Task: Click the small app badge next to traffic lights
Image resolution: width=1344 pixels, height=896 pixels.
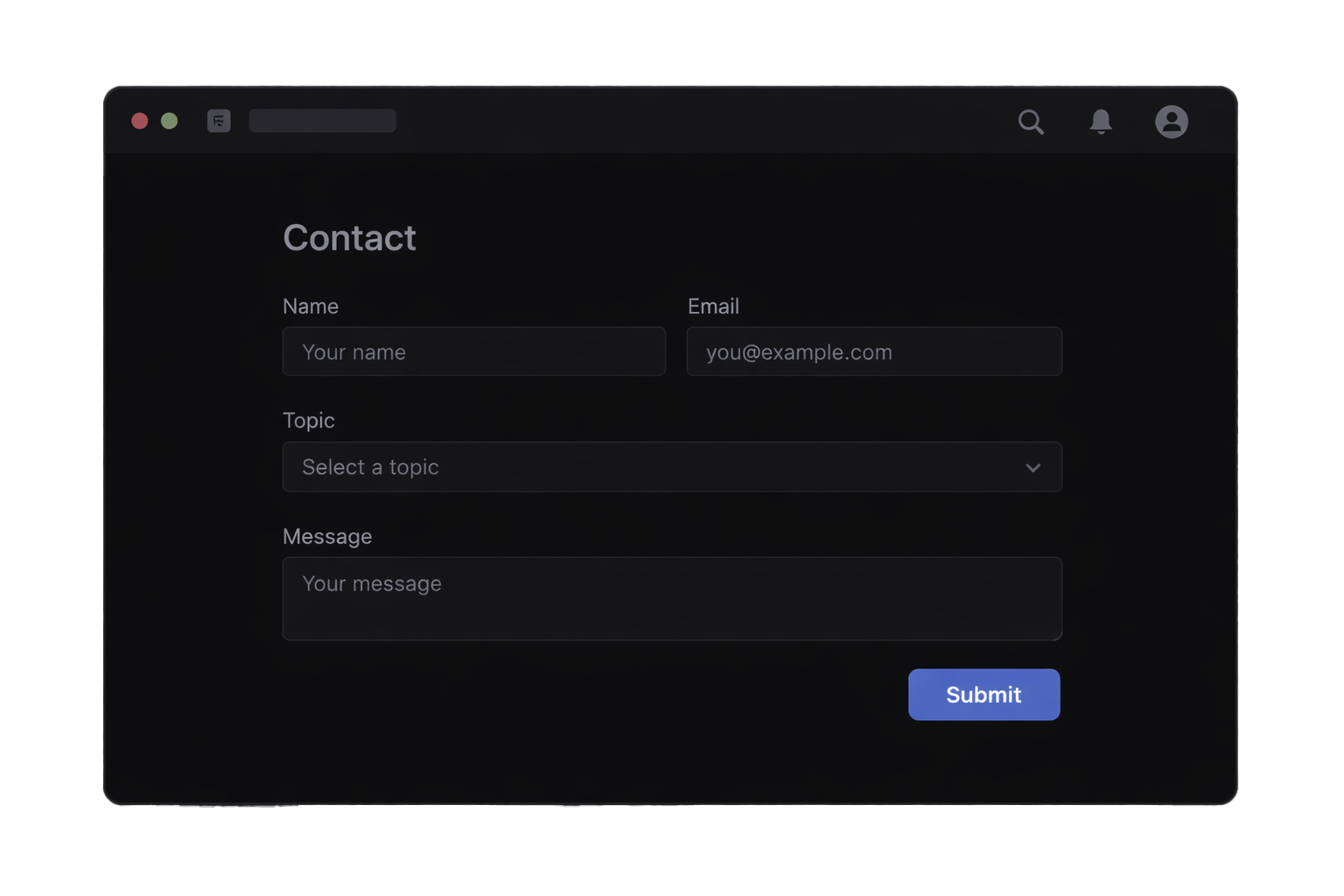Action: [x=219, y=121]
